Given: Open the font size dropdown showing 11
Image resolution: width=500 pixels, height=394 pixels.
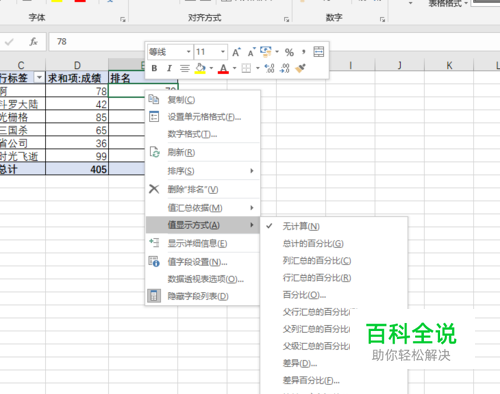Looking at the screenshot, I should 223,52.
